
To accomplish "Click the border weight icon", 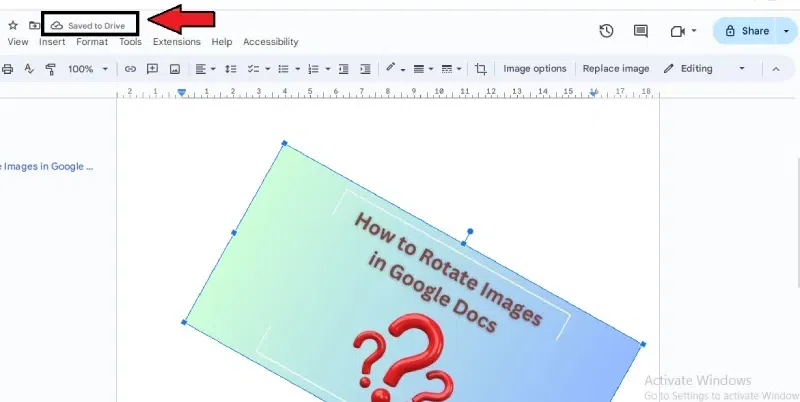I will pos(419,69).
